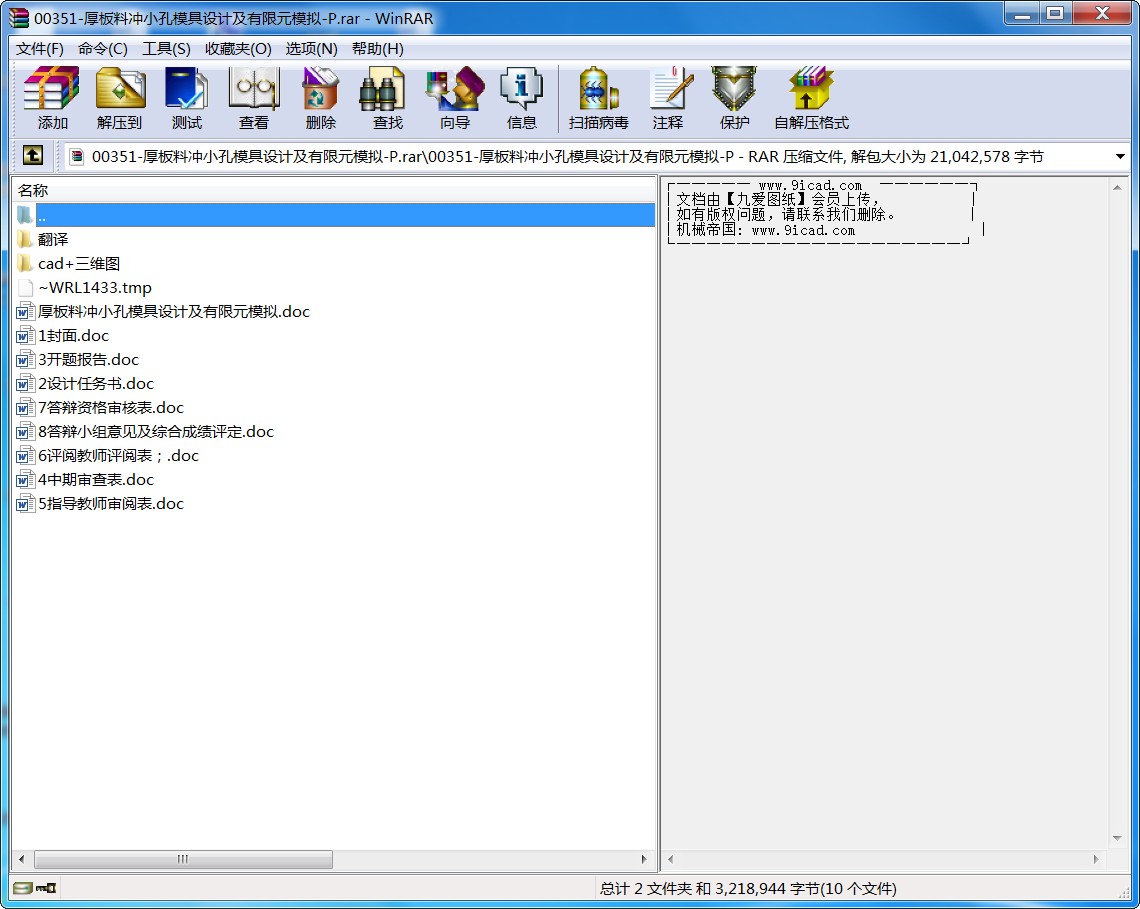Image resolution: width=1140 pixels, height=909 pixels.
Task: Sort by the 名称 column header
Action: (x=33, y=190)
